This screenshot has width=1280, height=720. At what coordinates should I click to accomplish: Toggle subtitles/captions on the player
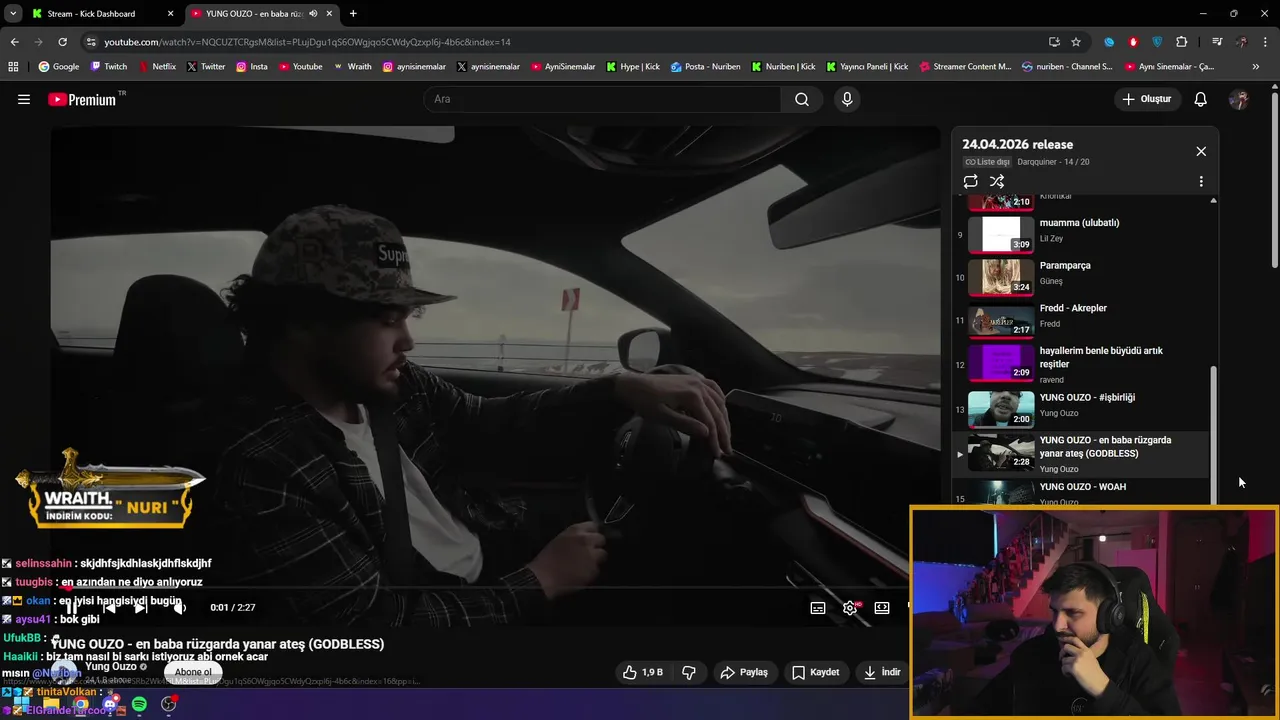818,608
